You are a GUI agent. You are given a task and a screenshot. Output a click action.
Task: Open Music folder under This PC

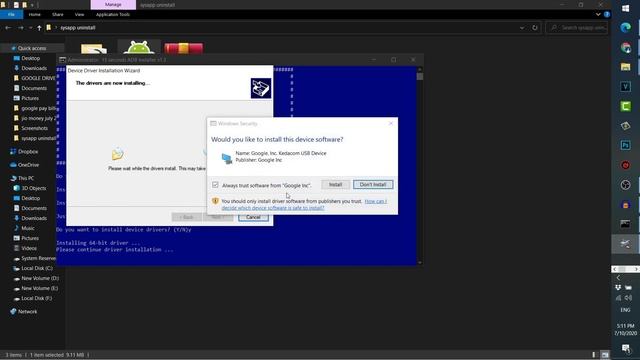click(28, 228)
